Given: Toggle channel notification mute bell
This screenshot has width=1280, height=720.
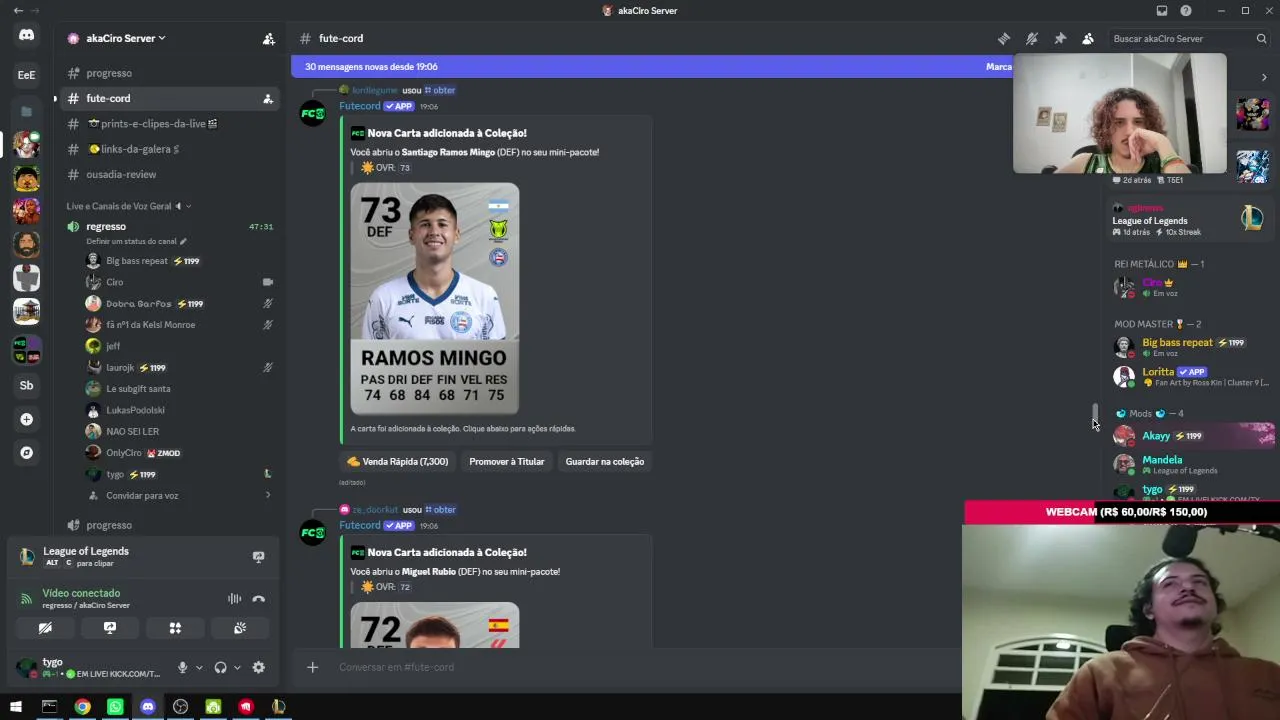Looking at the screenshot, I should pos(1032,39).
